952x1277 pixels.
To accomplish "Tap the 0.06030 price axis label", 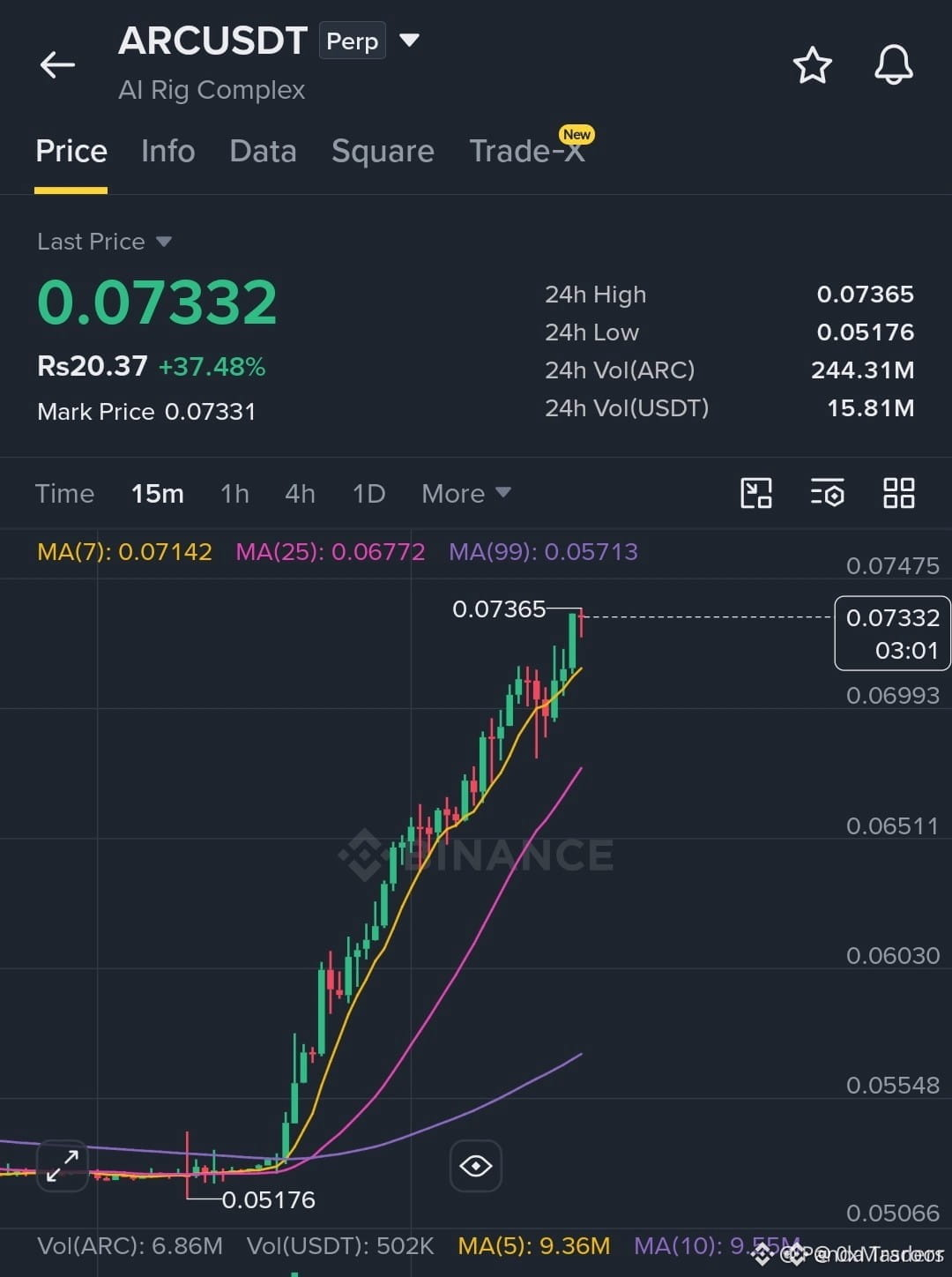I will (892, 956).
